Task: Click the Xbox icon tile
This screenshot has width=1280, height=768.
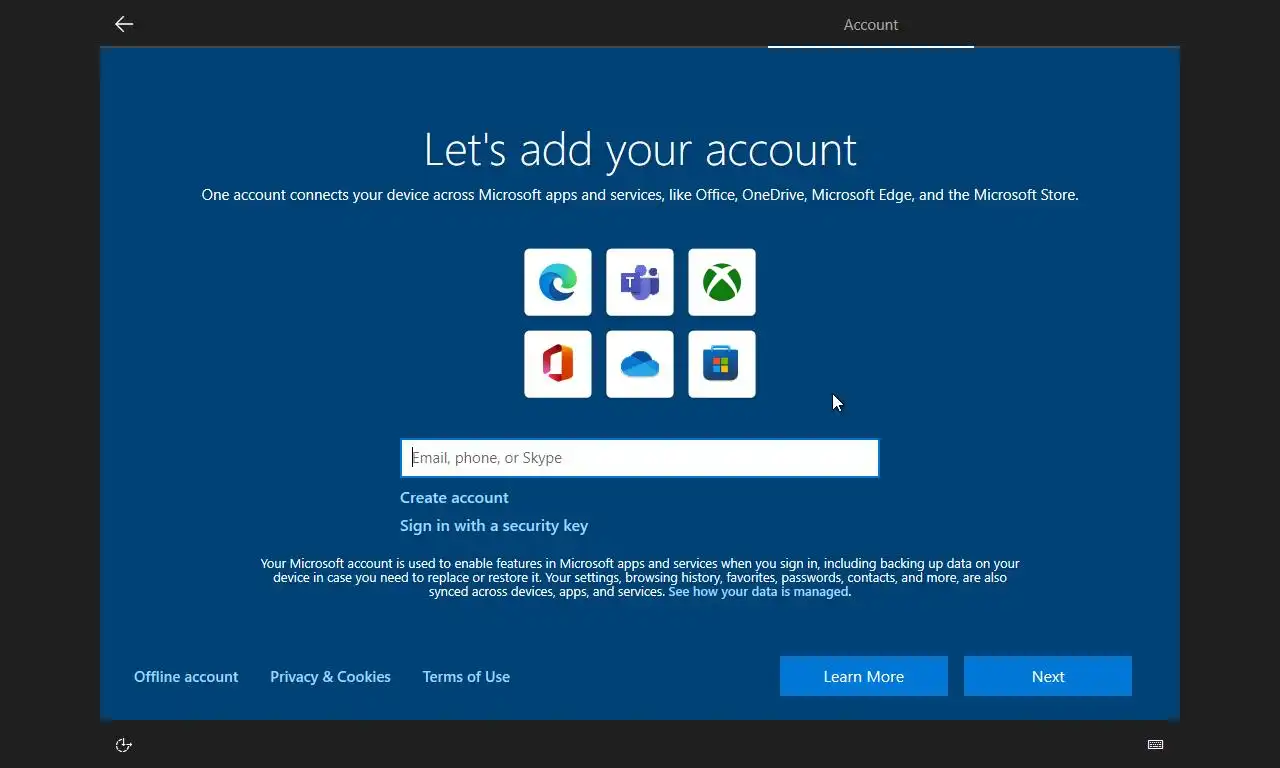Action: pyautogui.click(x=722, y=282)
